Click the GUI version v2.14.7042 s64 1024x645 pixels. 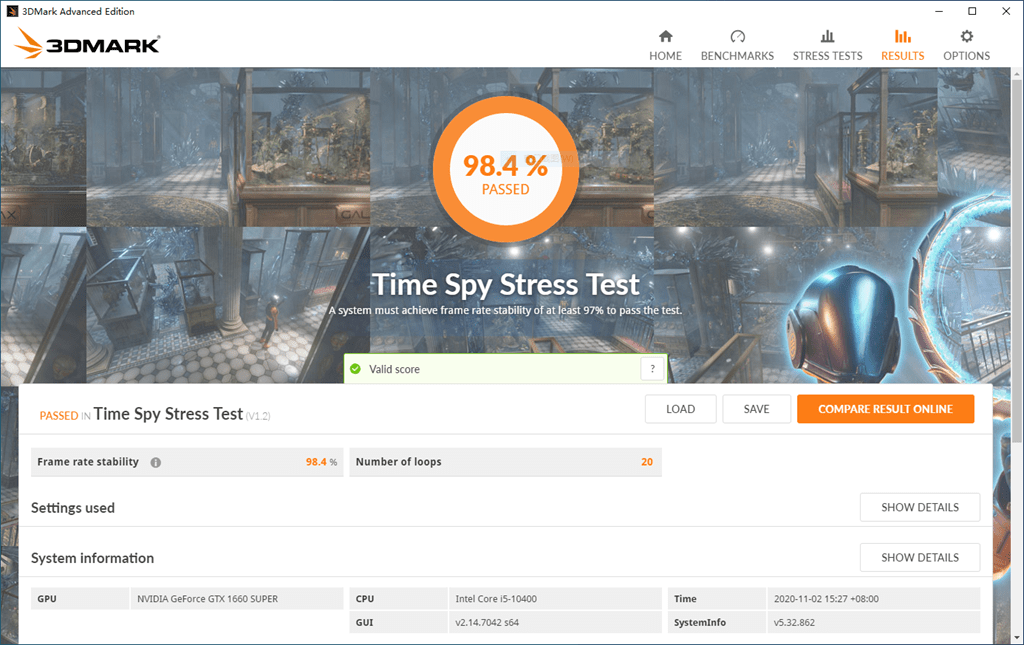[x=487, y=622]
